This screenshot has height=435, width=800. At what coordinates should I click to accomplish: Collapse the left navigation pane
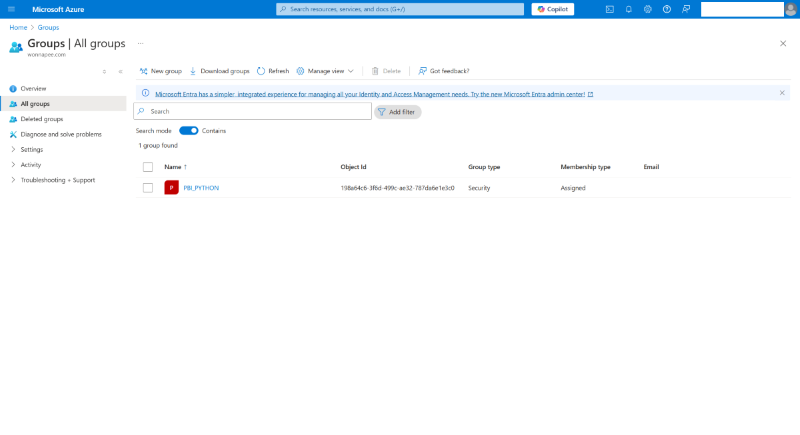click(120, 71)
